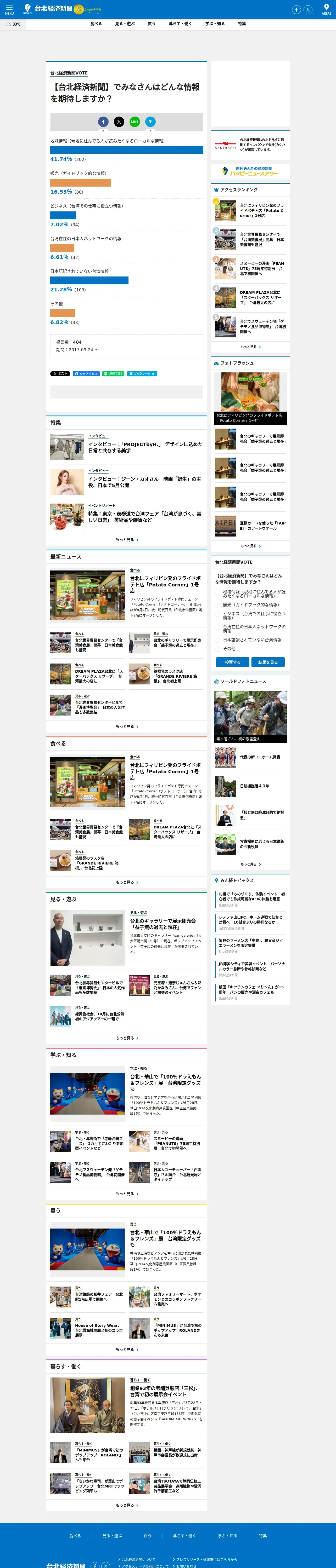Expand もっと見る under アクセスランキング
Viewport: 336px width, 1568px height.
tap(251, 347)
